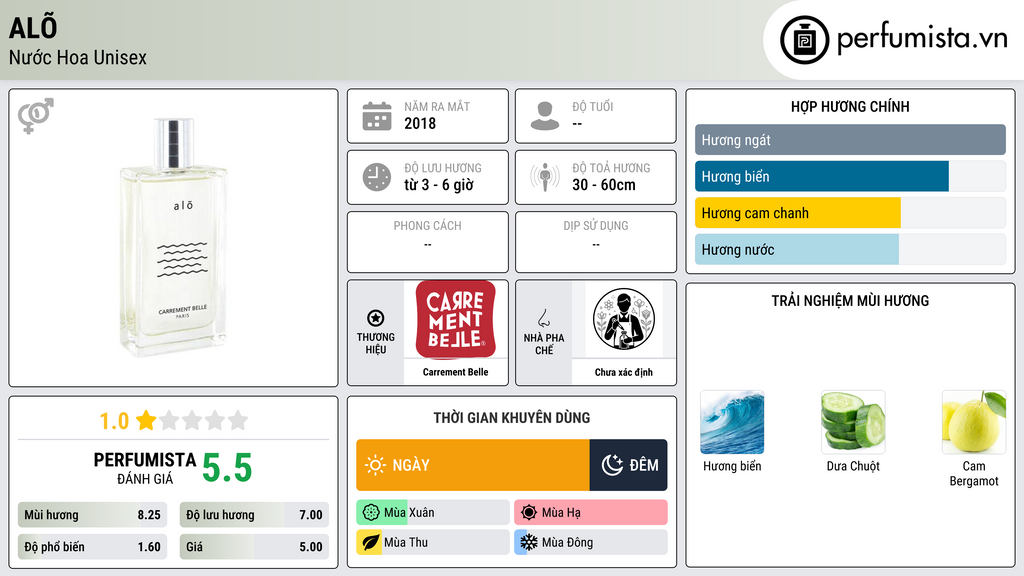Click the Nước Hoa Unisex subtitle
The width and height of the screenshot is (1024, 576).
78,57
